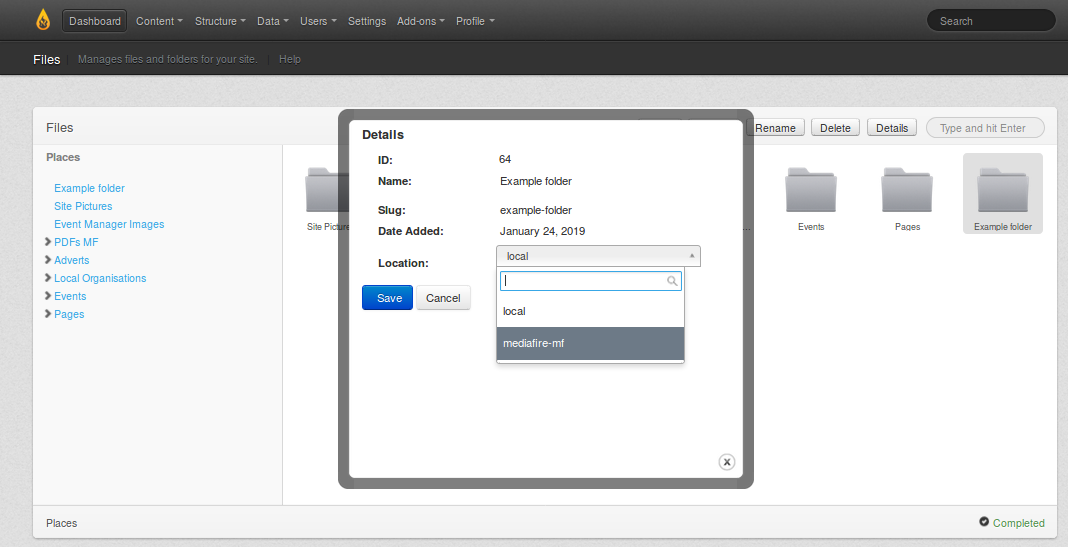Expand the Local Organisations tree node

(x=48, y=278)
